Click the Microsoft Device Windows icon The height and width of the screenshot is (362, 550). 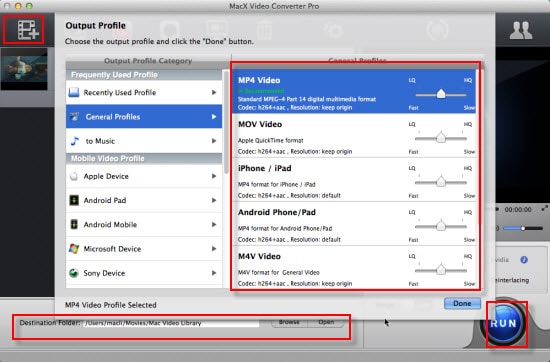74,249
